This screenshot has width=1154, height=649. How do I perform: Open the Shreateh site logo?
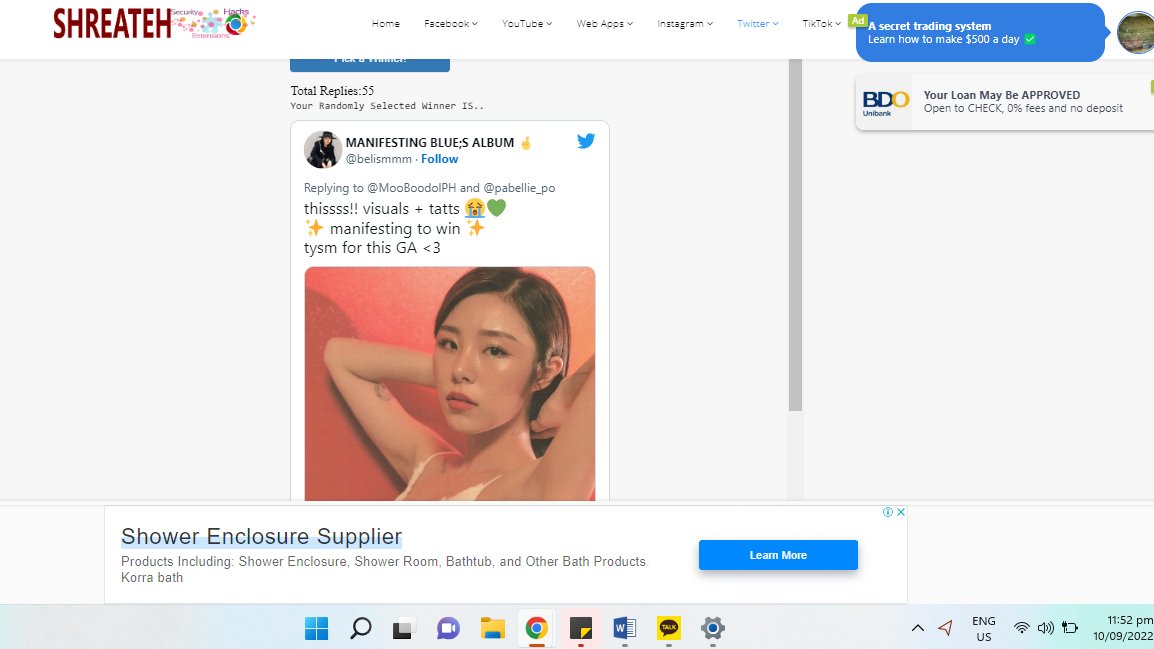[154, 24]
